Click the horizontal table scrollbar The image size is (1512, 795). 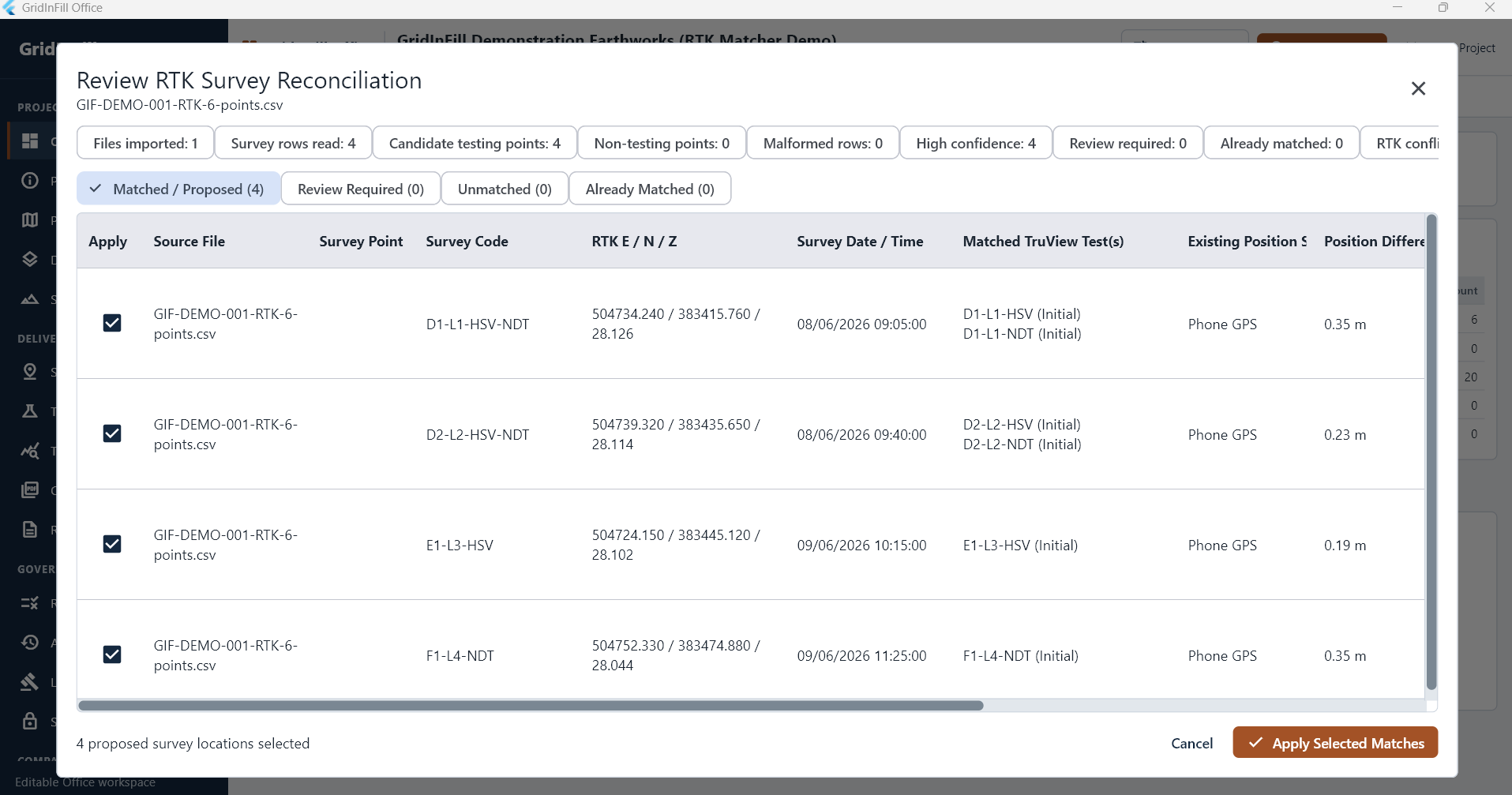tap(531, 706)
